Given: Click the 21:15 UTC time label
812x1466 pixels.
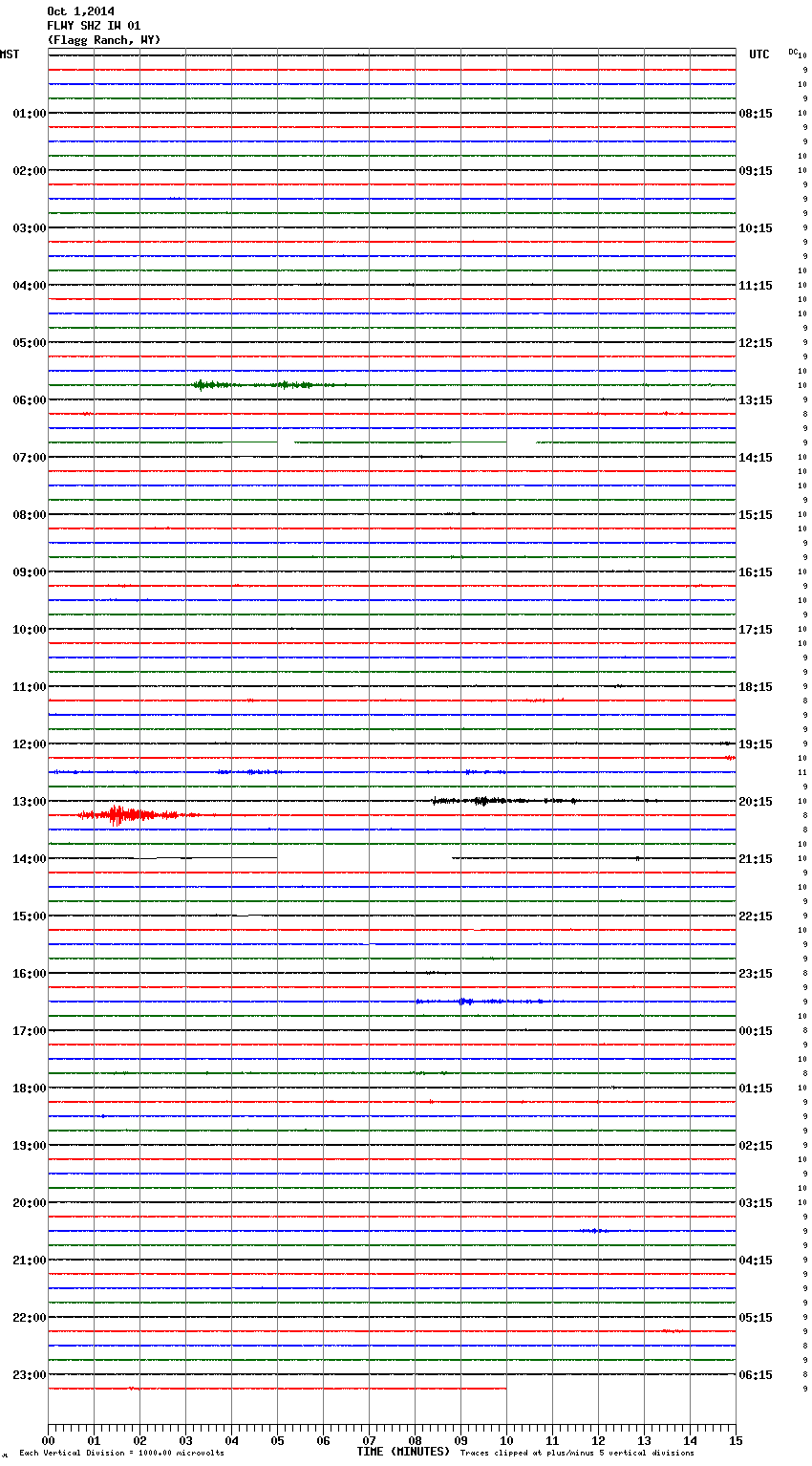Looking at the screenshot, I should [756, 859].
